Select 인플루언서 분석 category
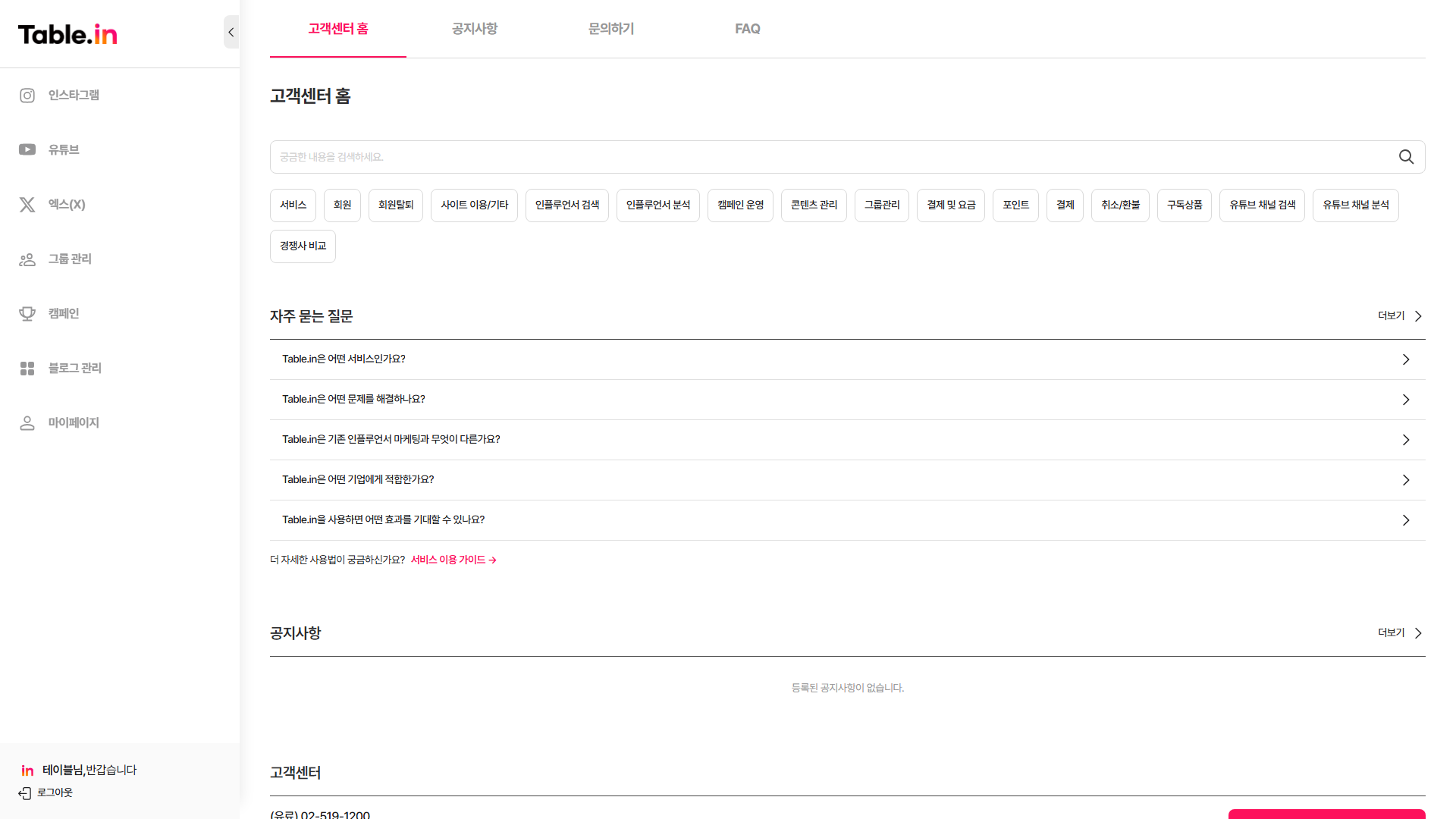The height and width of the screenshot is (819, 1456). (x=658, y=206)
